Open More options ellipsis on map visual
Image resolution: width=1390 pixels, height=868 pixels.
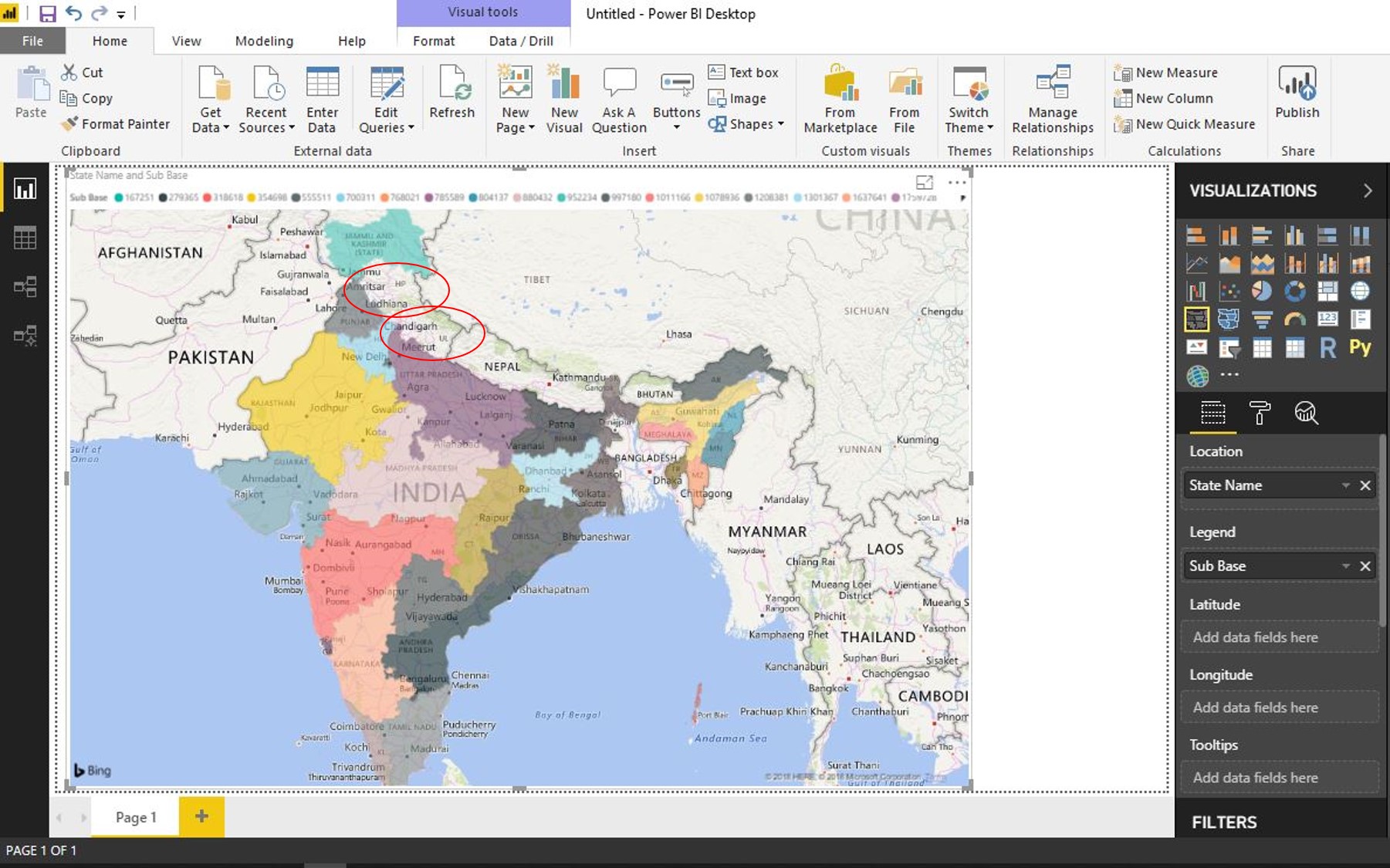click(957, 183)
